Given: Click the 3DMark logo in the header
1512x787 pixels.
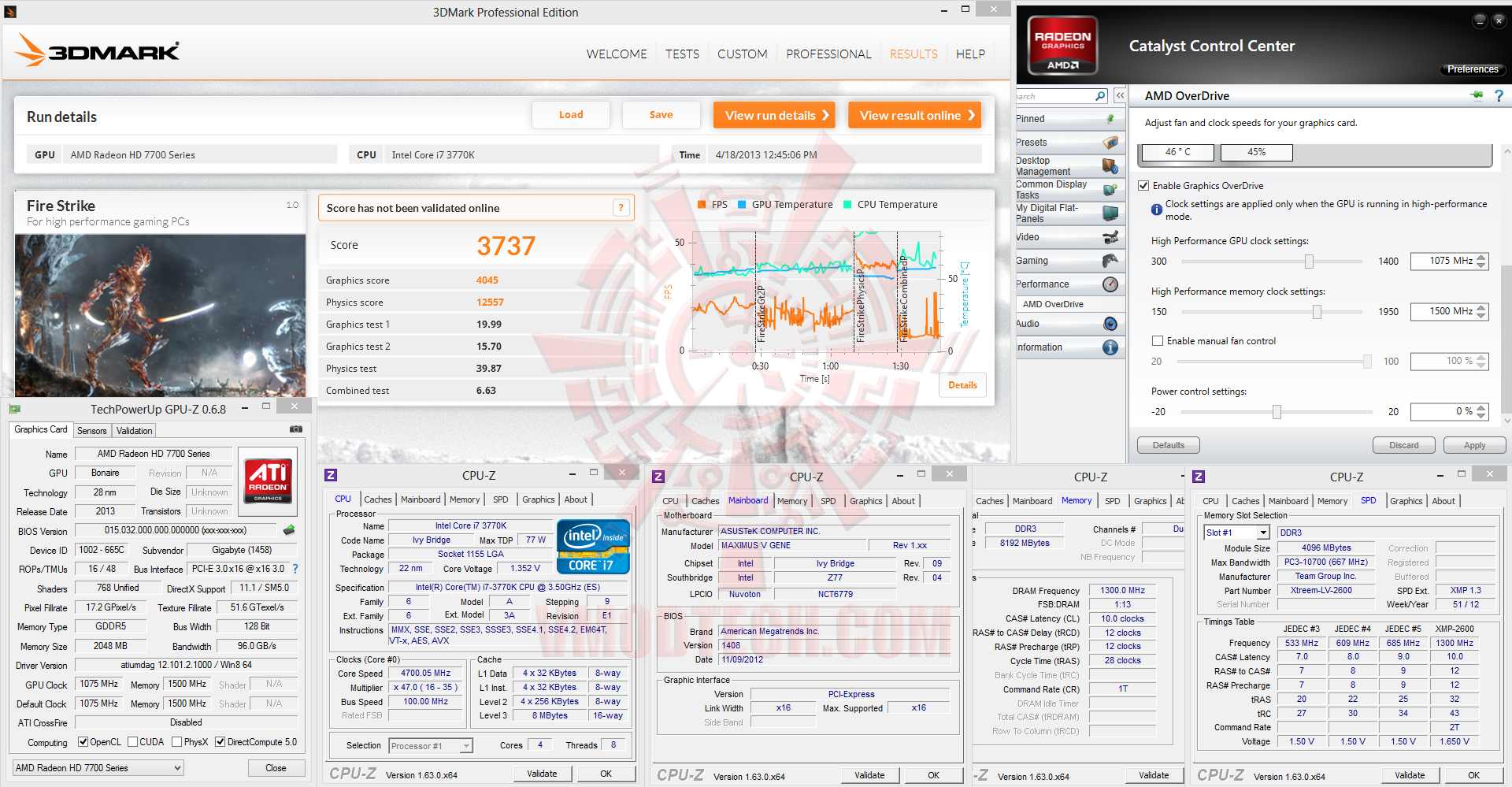Looking at the screenshot, I should point(98,51).
